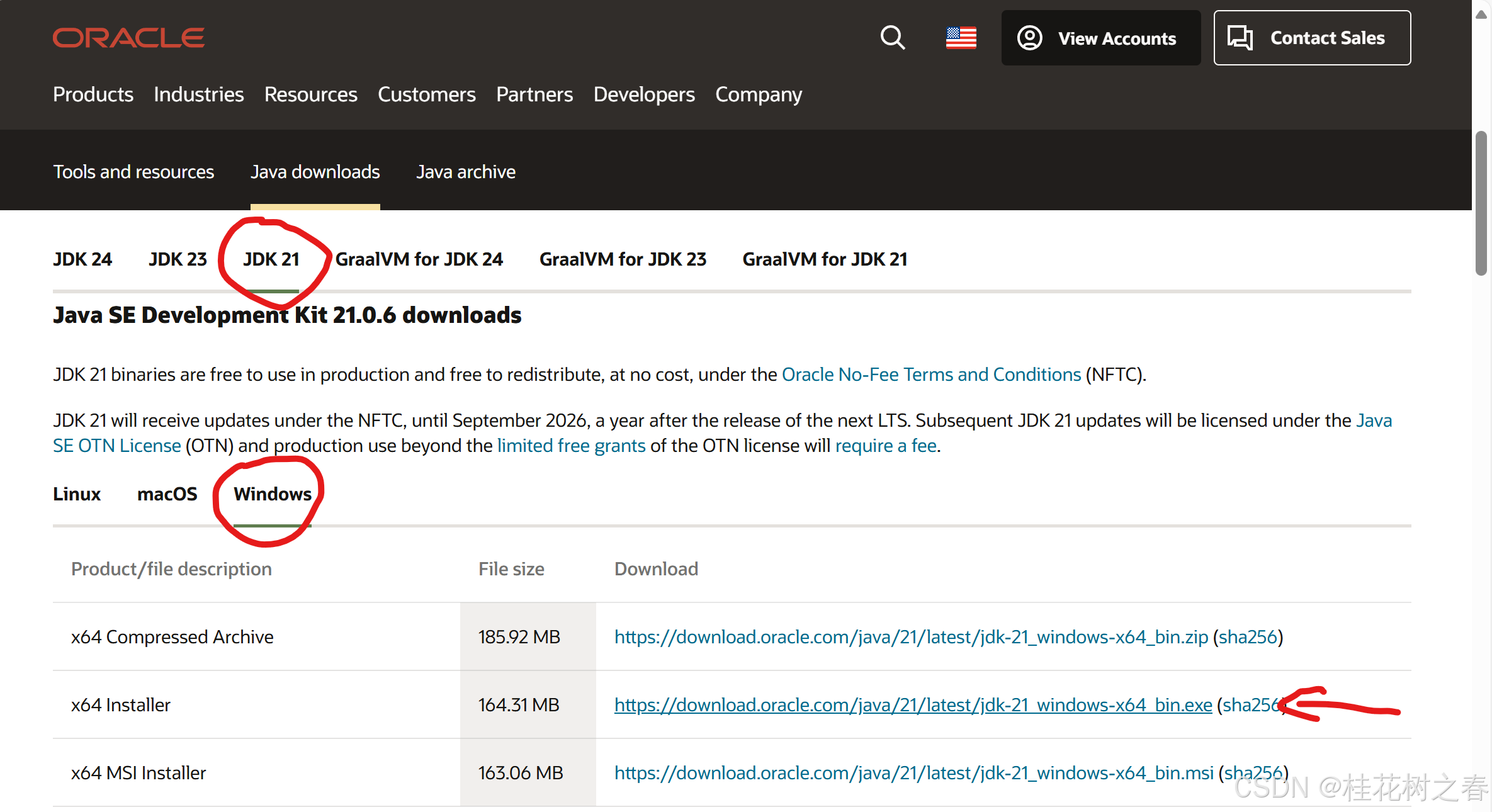Switch to Tools and resources tab
The image size is (1492, 812).
click(133, 172)
